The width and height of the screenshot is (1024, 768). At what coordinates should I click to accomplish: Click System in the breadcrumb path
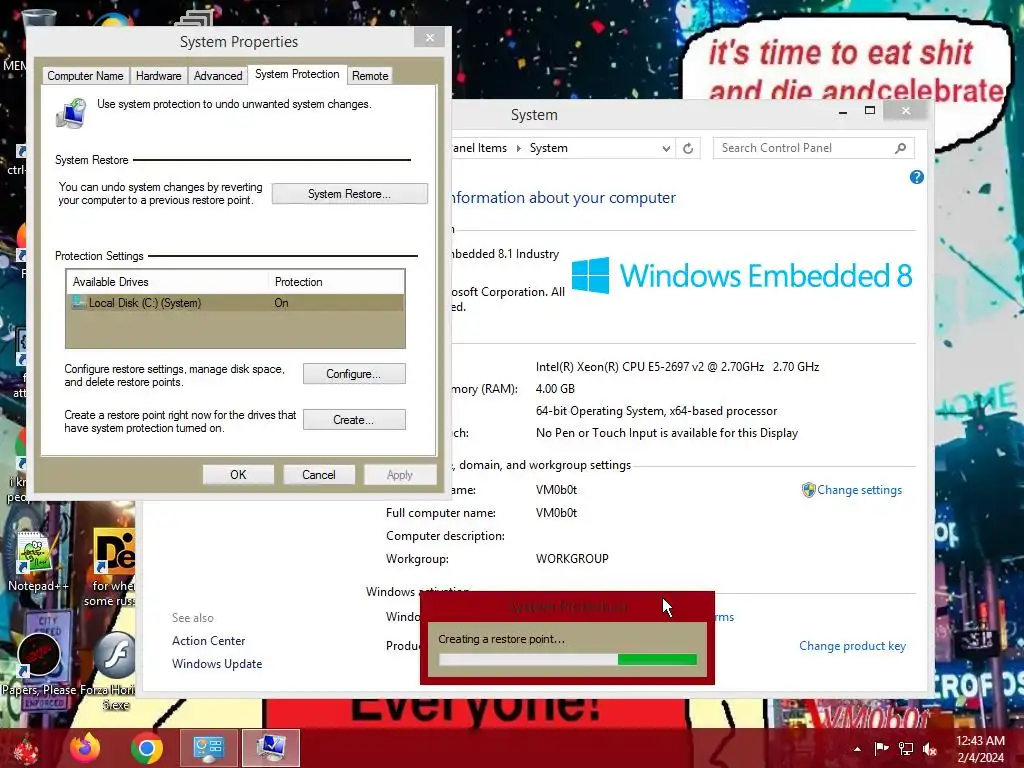(x=549, y=148)
